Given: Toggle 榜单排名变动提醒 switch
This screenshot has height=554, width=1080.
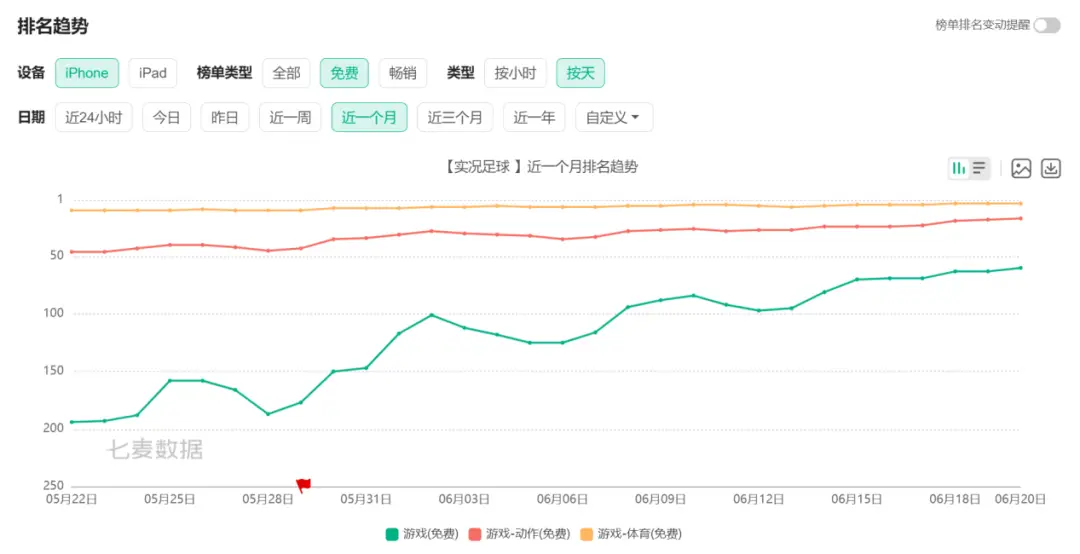Looking at the screenshot, I should (x=1046, y=25).
